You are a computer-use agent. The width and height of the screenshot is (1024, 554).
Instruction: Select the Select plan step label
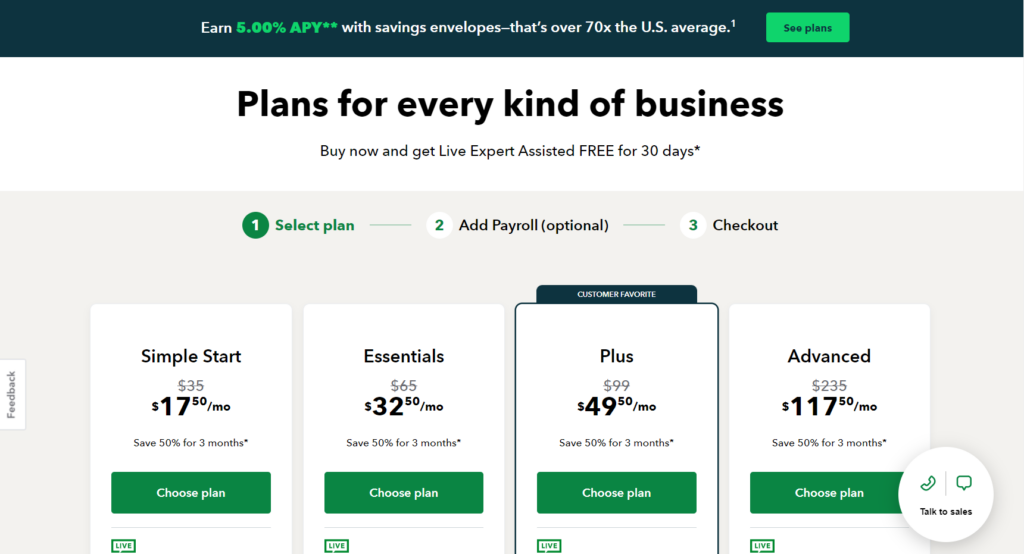pos(315,225)
